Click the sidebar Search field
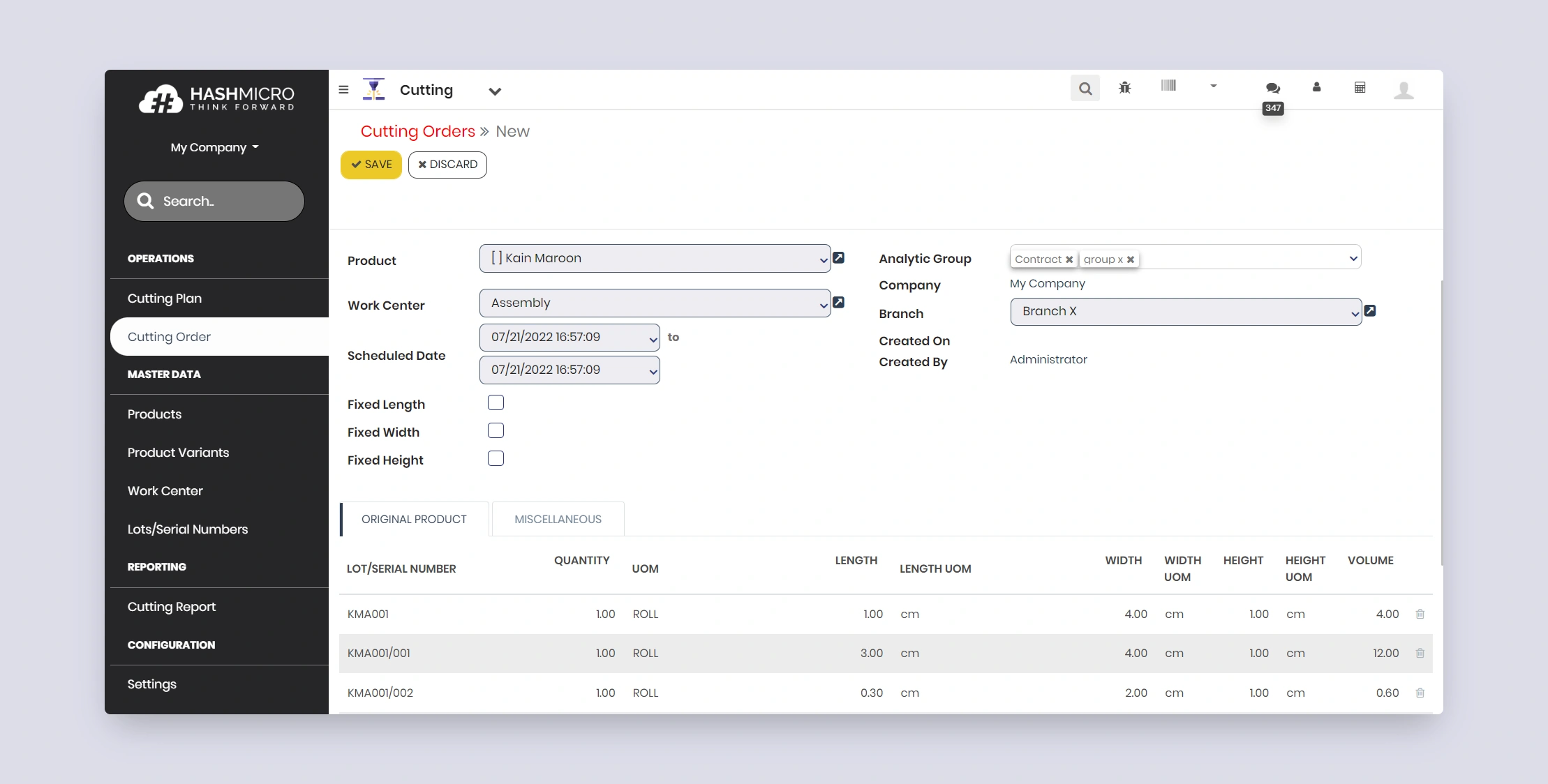Screen dimensions: 1548x784 (214, 202)
